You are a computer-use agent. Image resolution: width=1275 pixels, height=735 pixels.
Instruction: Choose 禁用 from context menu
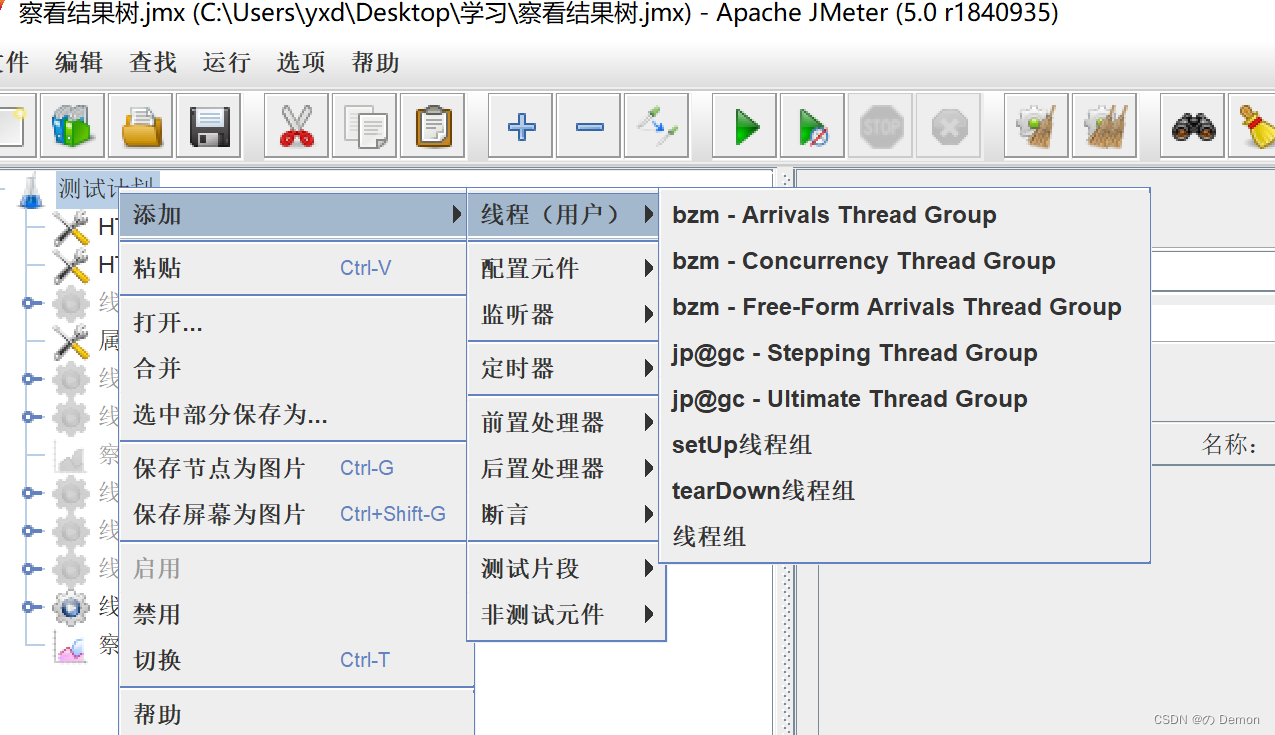click(293, 614)
